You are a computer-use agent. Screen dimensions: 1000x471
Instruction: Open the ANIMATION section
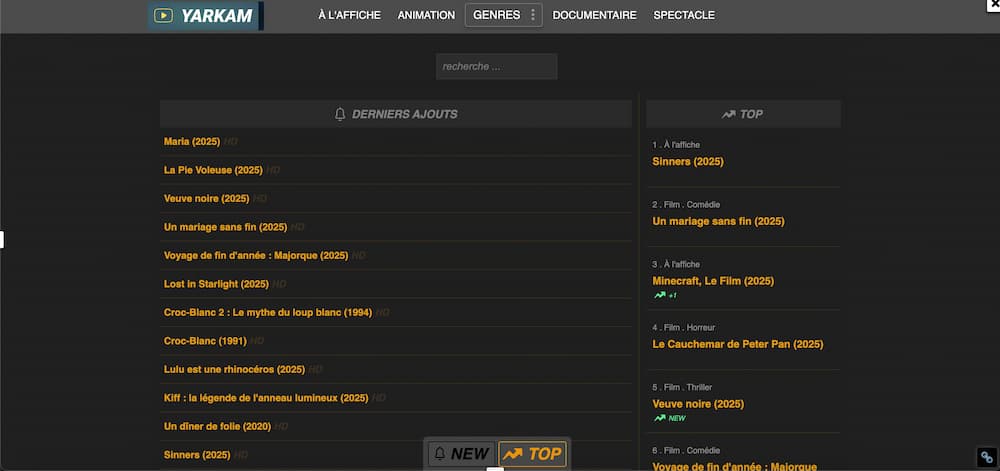426,15
